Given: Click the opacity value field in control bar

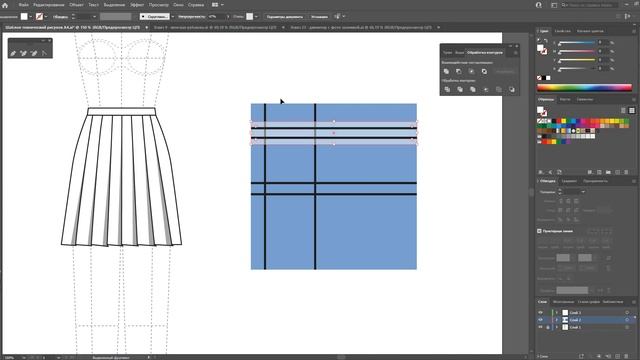Looking at the screenshot, I should (x=217, y=17).
